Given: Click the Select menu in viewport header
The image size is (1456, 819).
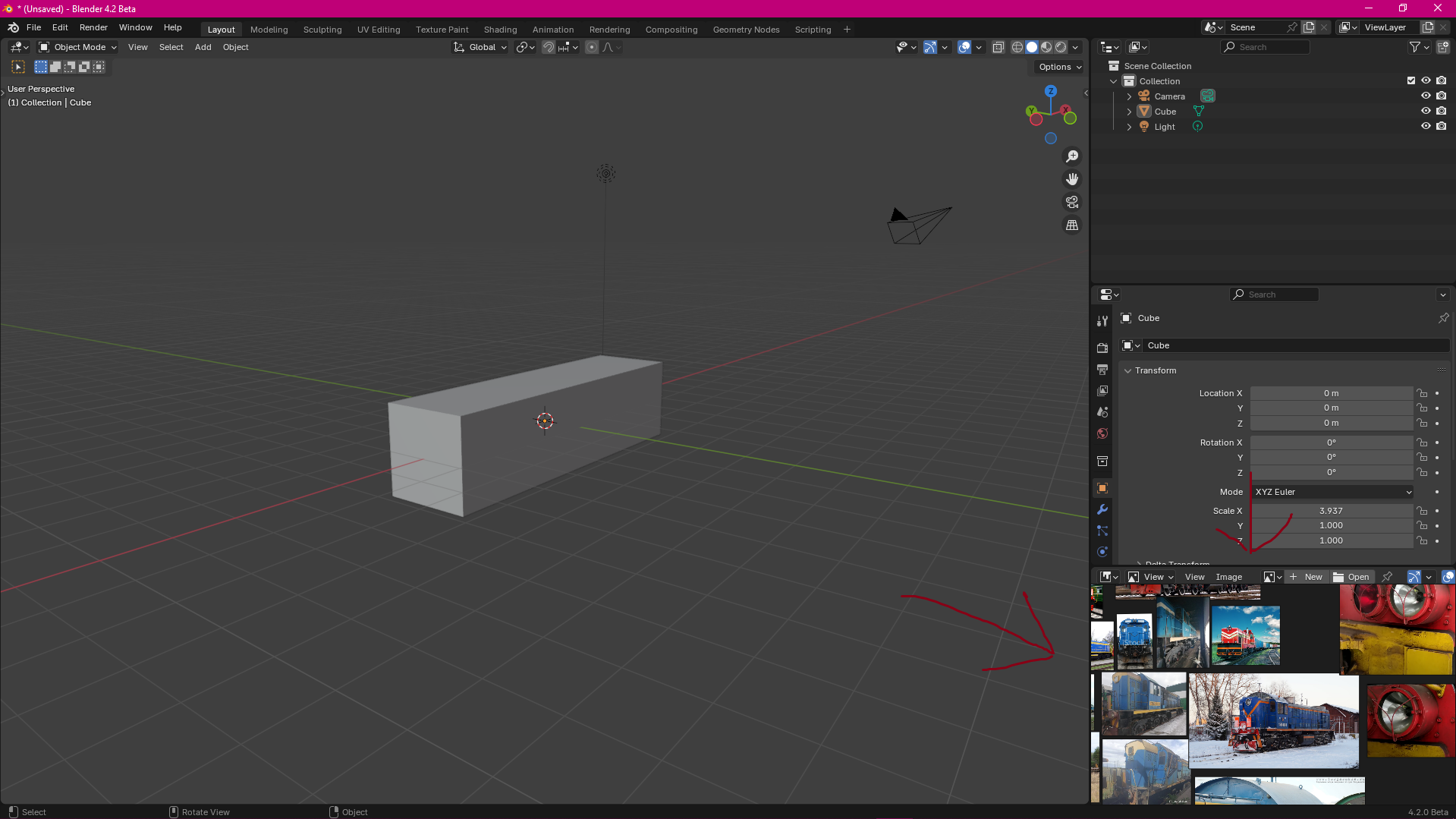Looking at the screenshot, I should pyautogui.click(x=171, y=47).
